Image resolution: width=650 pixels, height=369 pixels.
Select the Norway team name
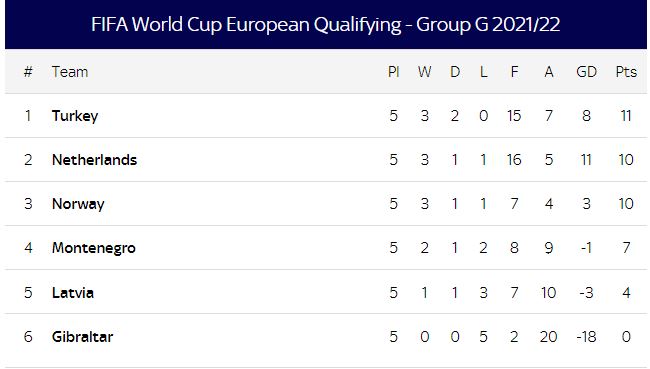pos(78,204)
